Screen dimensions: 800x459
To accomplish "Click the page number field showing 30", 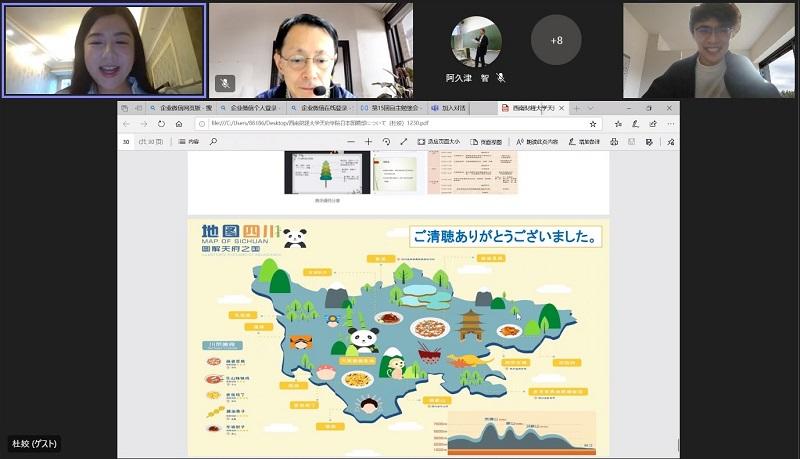I will [x=127, y=142].
